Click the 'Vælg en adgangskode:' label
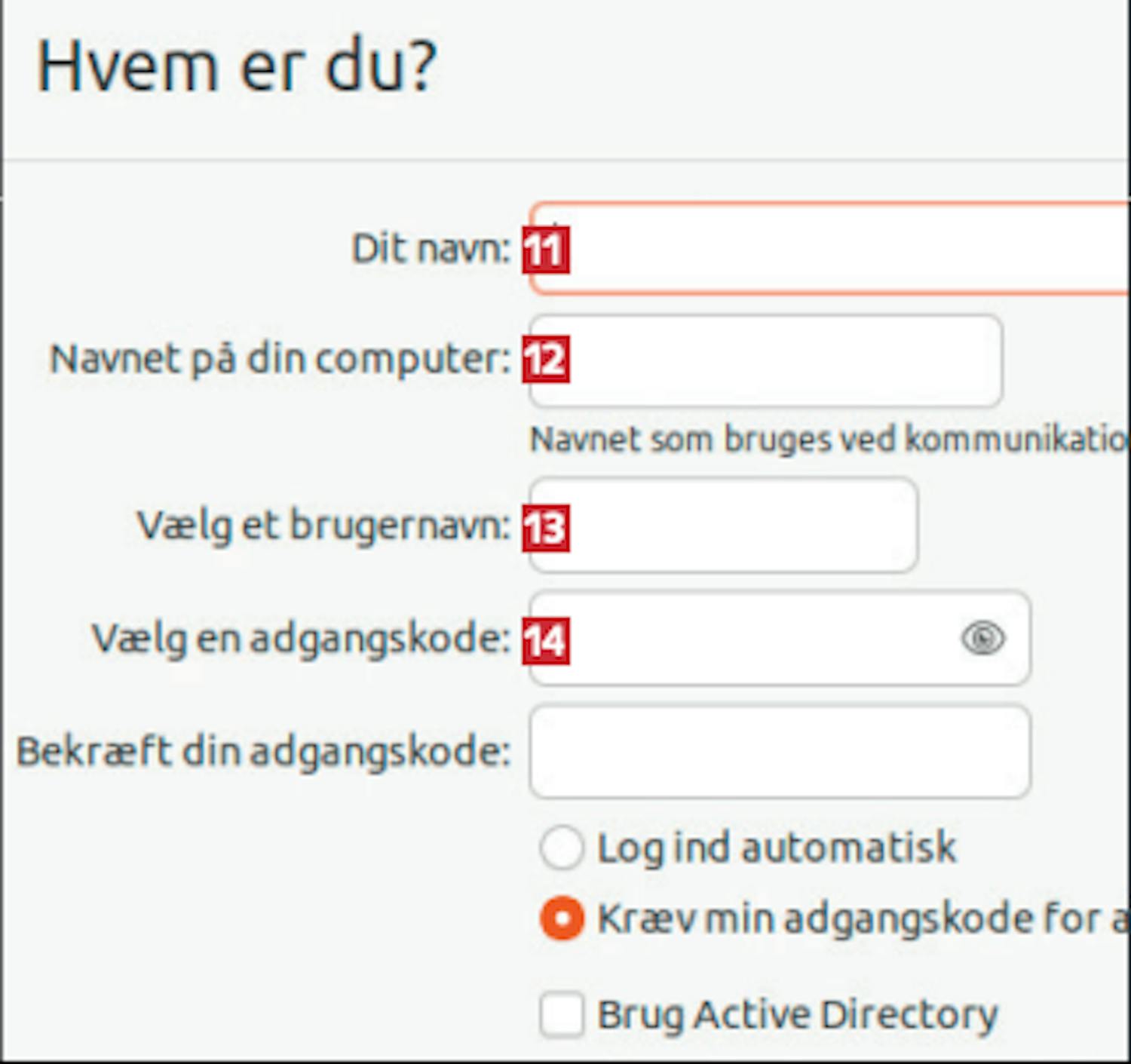 [x=302, y=639]
